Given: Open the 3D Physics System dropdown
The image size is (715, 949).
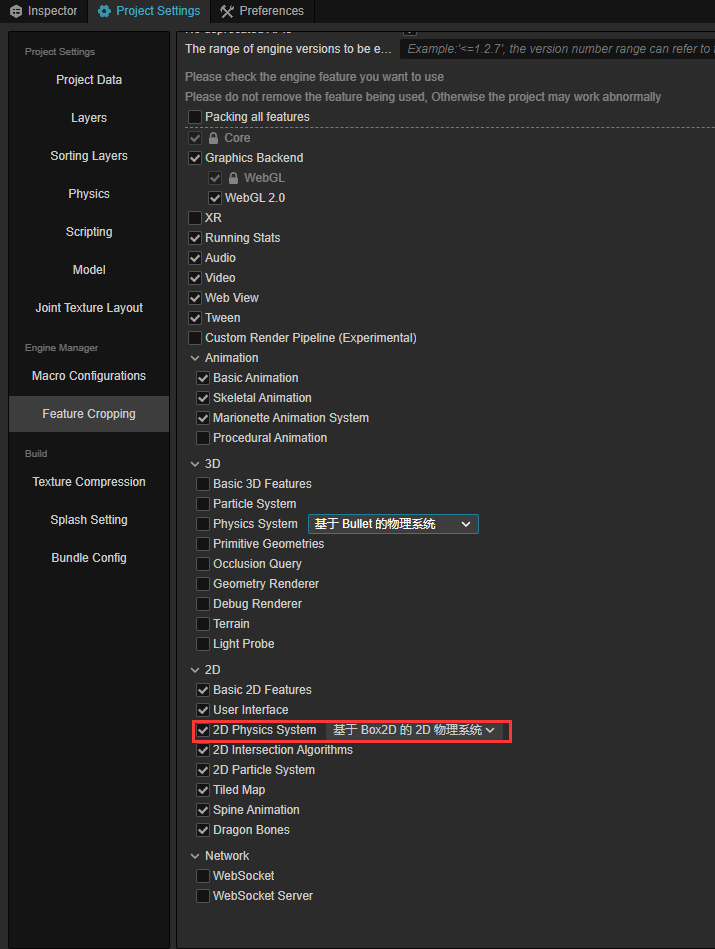Looking at the screenshot, I should click(392, 524).
